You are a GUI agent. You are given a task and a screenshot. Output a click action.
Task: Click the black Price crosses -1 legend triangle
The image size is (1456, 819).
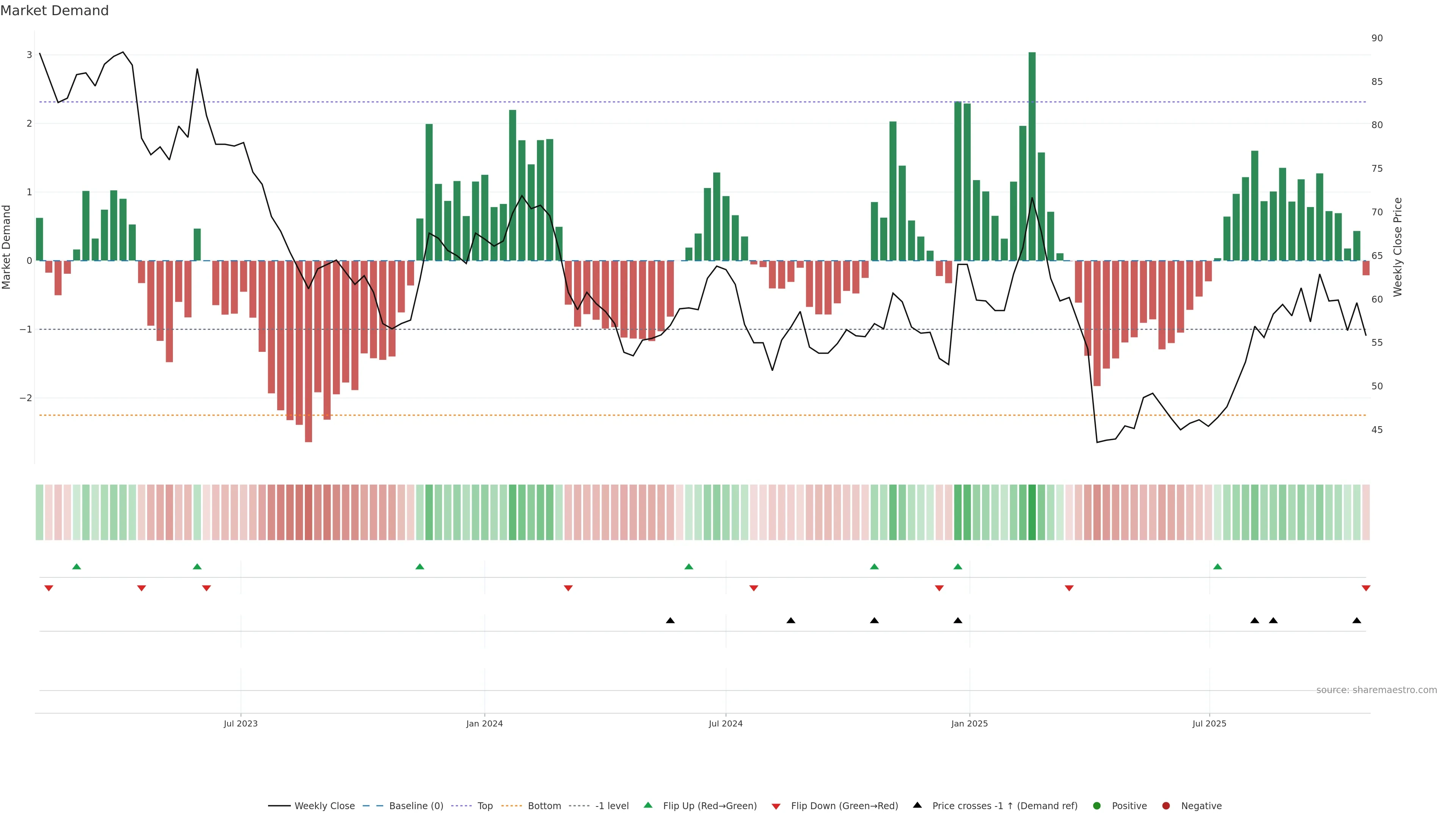point(917,805)
